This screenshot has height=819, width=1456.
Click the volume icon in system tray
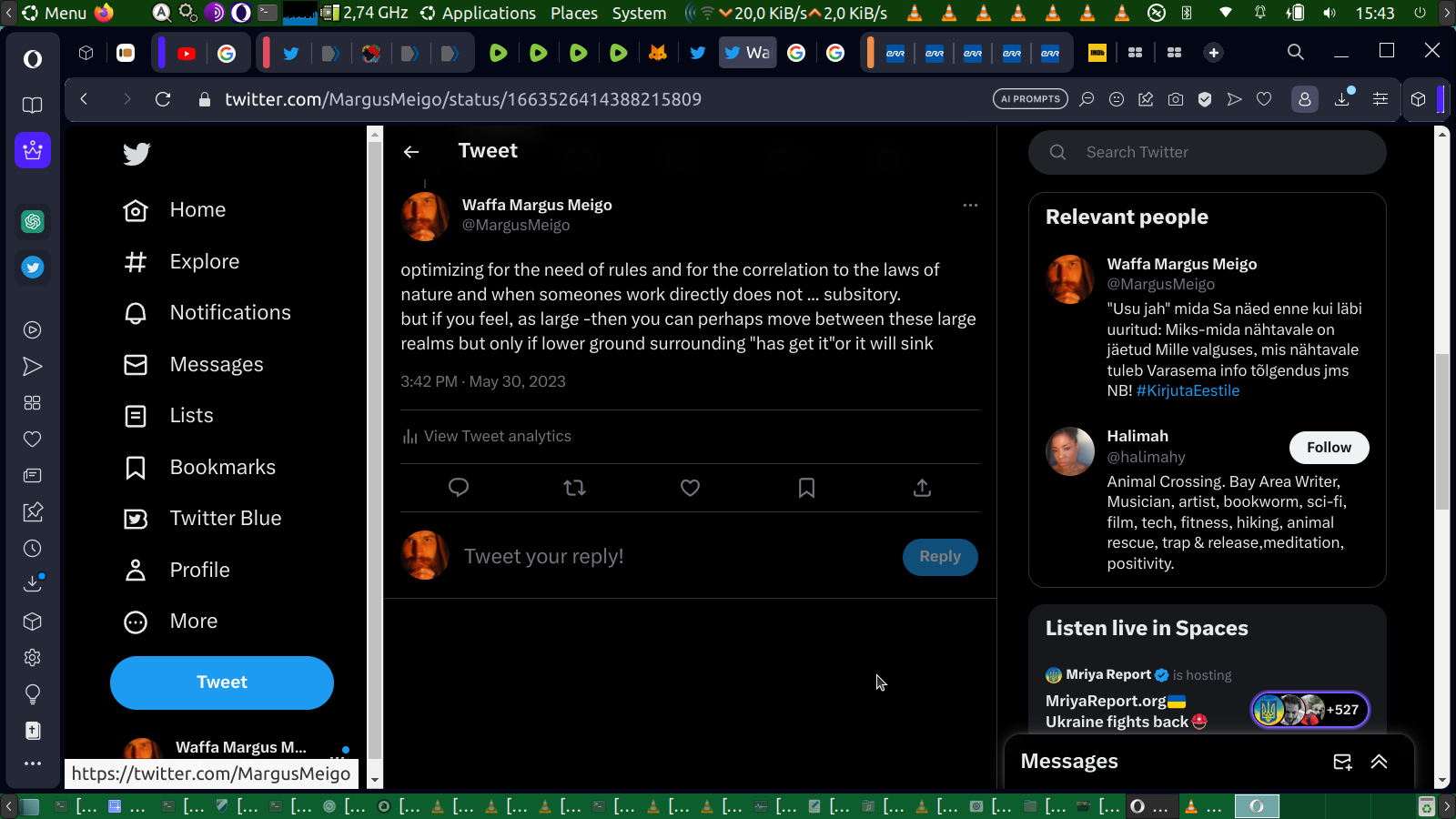coord(1330,13)
